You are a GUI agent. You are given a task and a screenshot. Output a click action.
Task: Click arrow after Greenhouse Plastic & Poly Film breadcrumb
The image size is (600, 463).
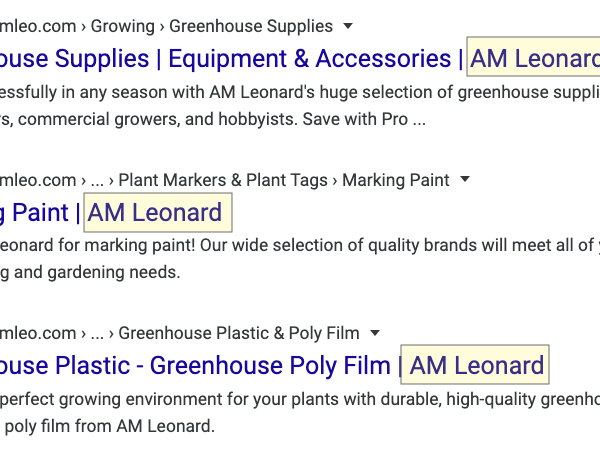click(x=374, y=333)
